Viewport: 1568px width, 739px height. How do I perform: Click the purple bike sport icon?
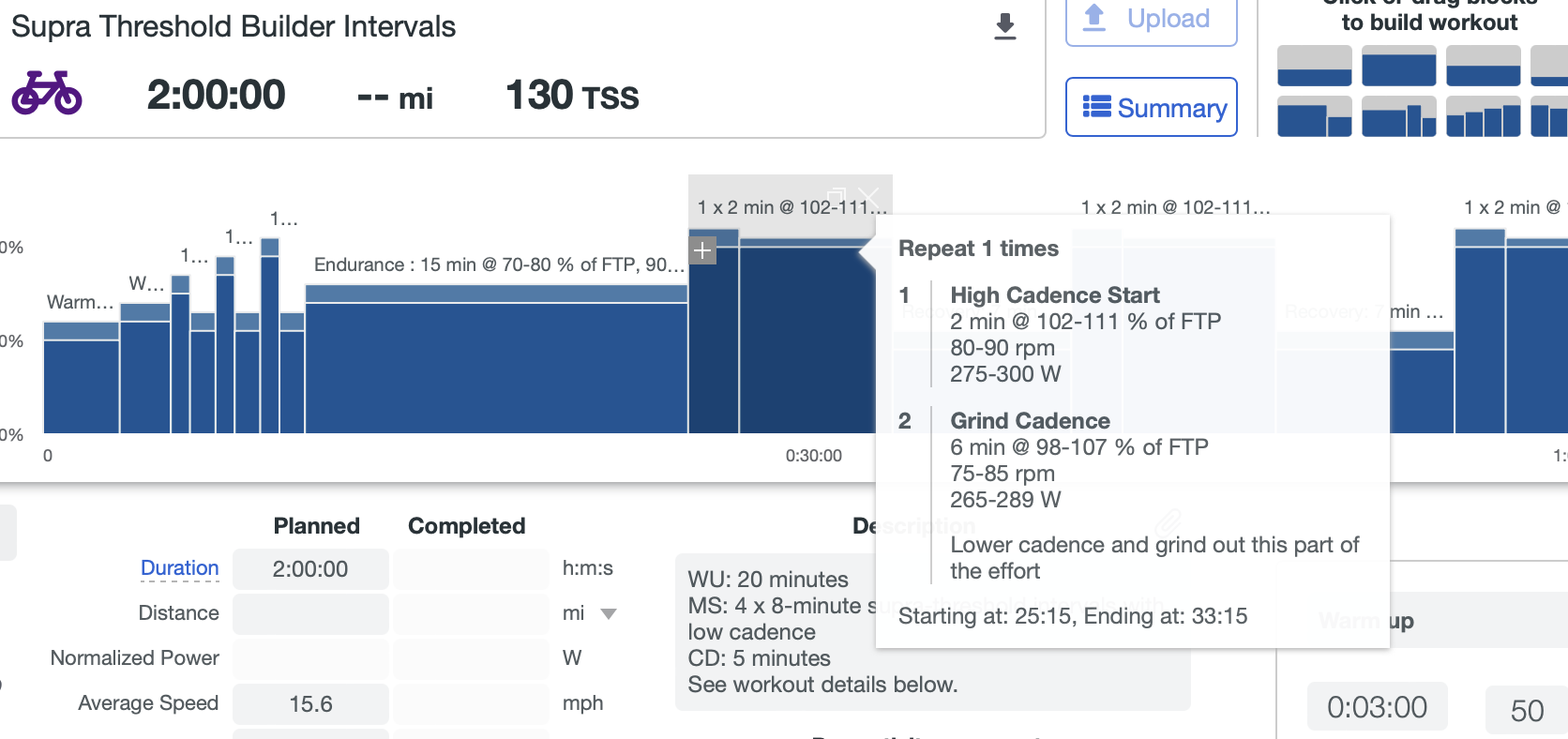[47, 93]
